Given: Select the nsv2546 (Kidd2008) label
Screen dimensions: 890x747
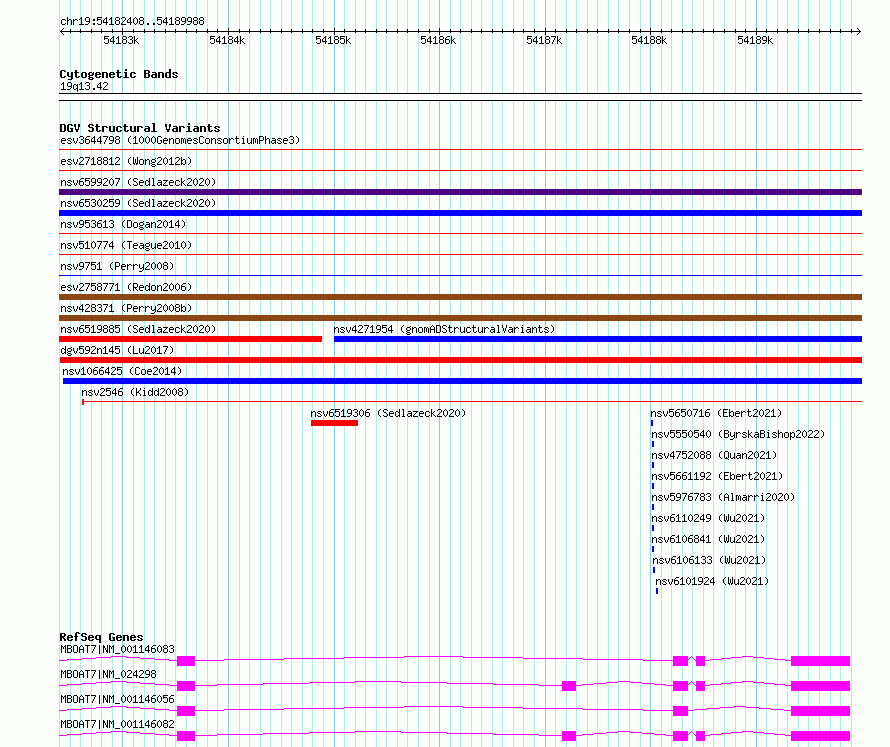Looking at the screenshot, I should click(135, 392).
